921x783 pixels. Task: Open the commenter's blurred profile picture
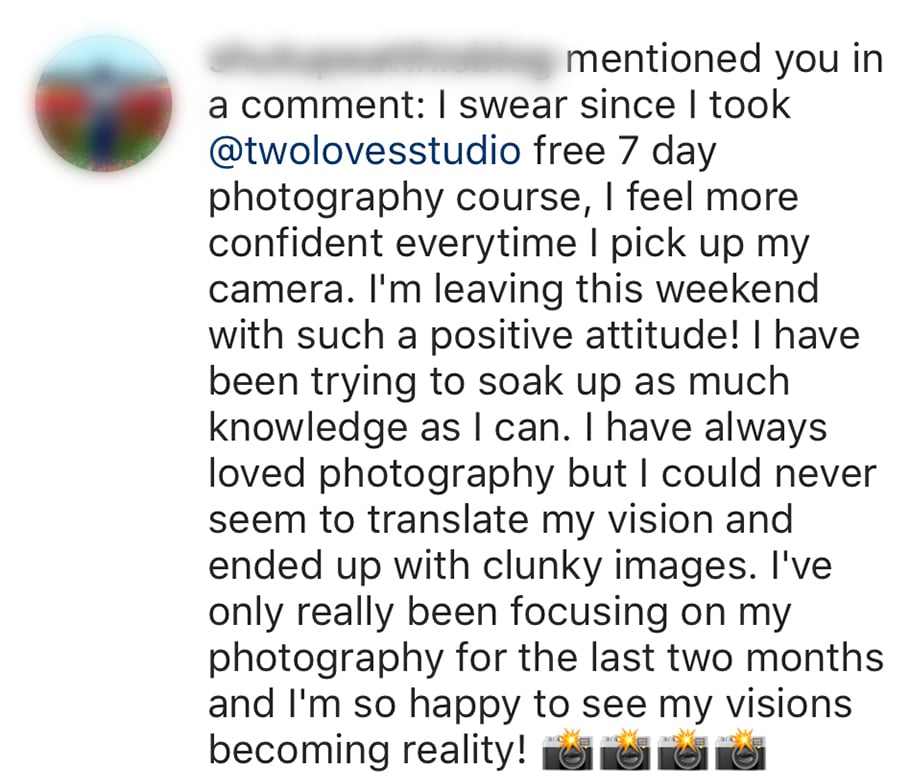[x=104, y=105]
